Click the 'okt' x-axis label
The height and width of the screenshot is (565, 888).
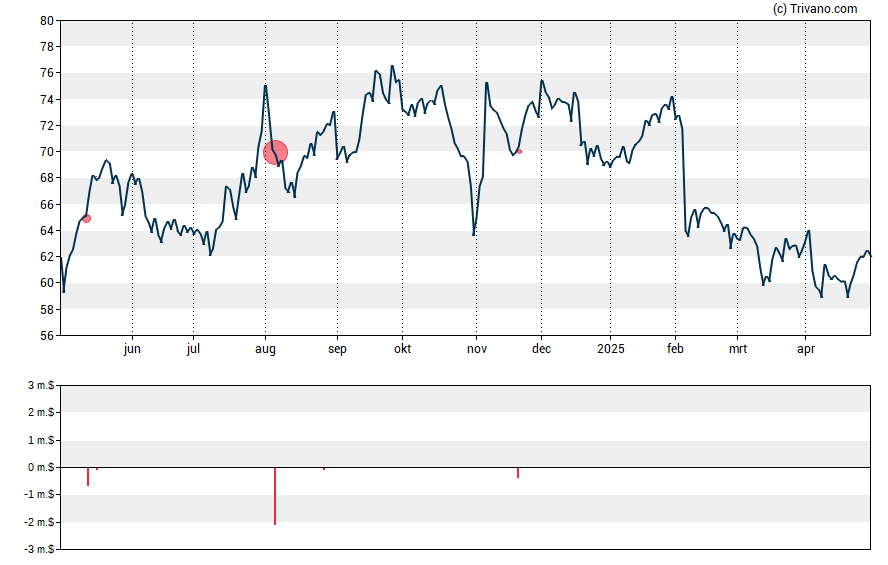click(x=403, y=349)
